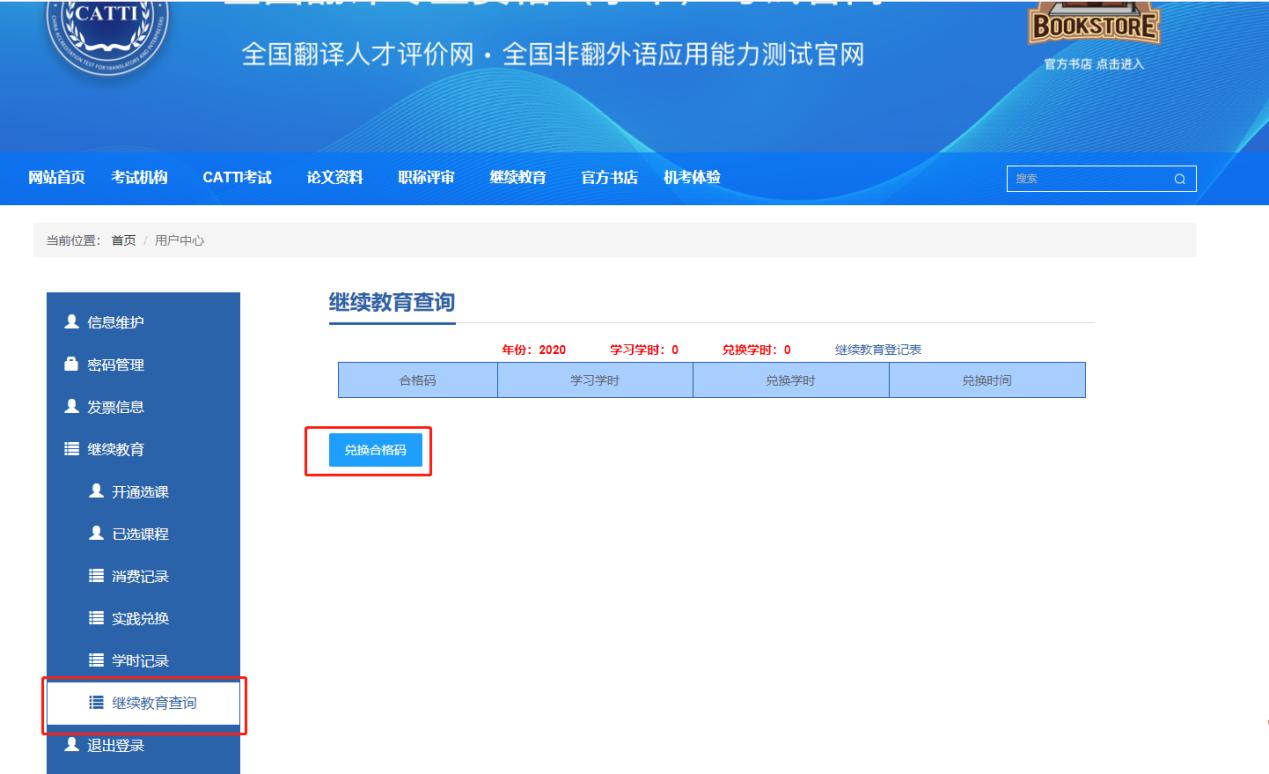Go to 学时记录 in the sidebar
The height and width of the screenshot is (774, 1269).
coord(140,661)
